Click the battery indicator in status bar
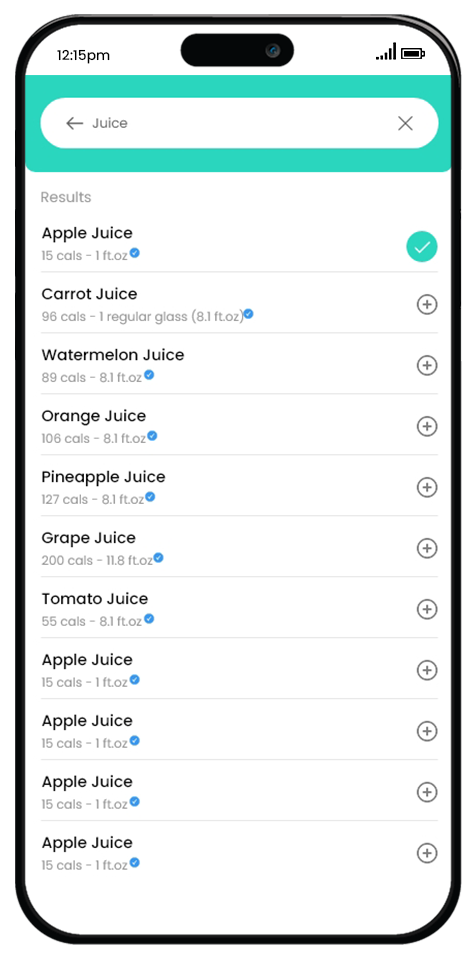The width and height of the screenshot is (475, 960). click(413, 54)
